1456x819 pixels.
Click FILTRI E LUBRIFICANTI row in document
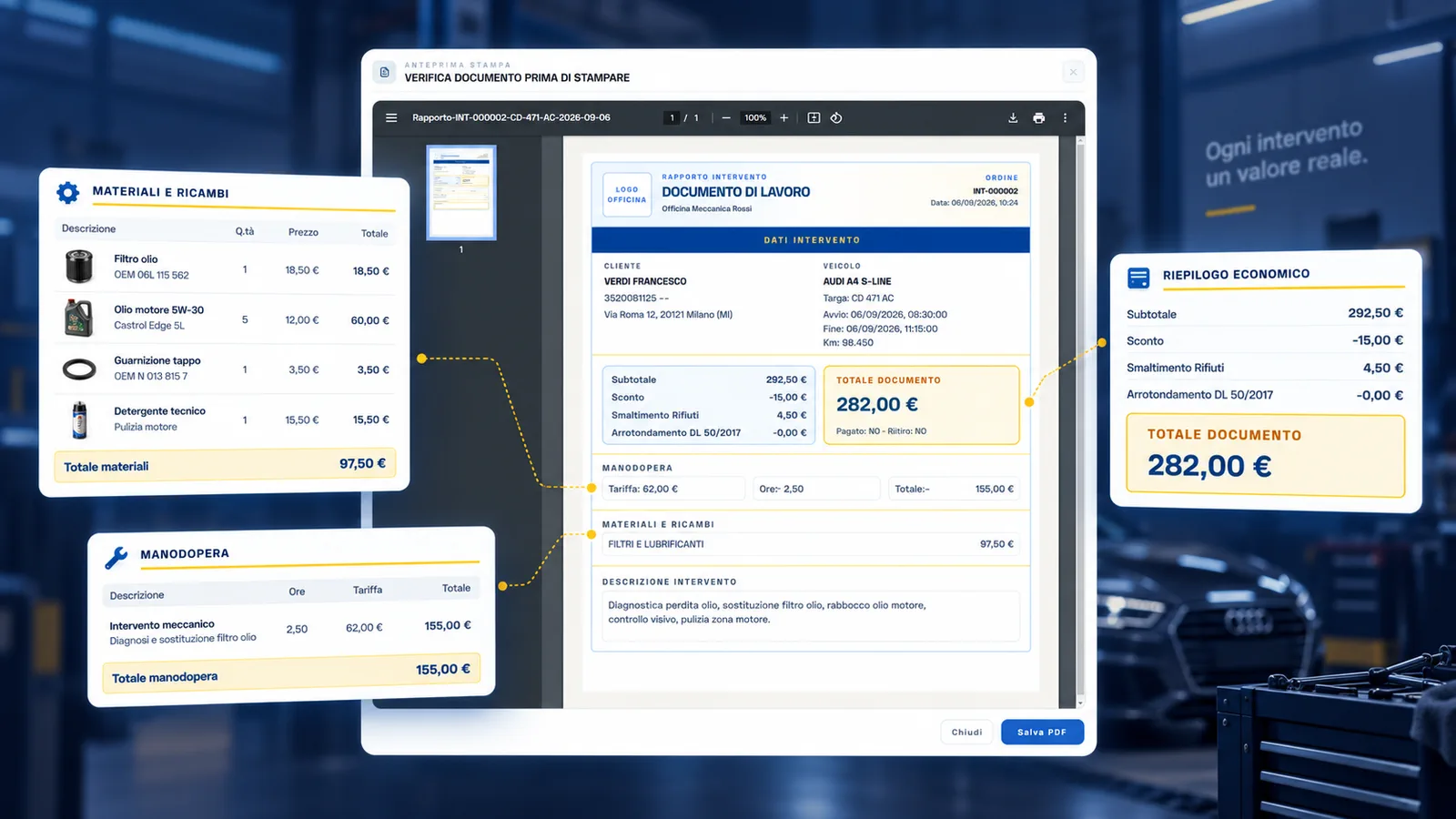click(x=811, y=544)
